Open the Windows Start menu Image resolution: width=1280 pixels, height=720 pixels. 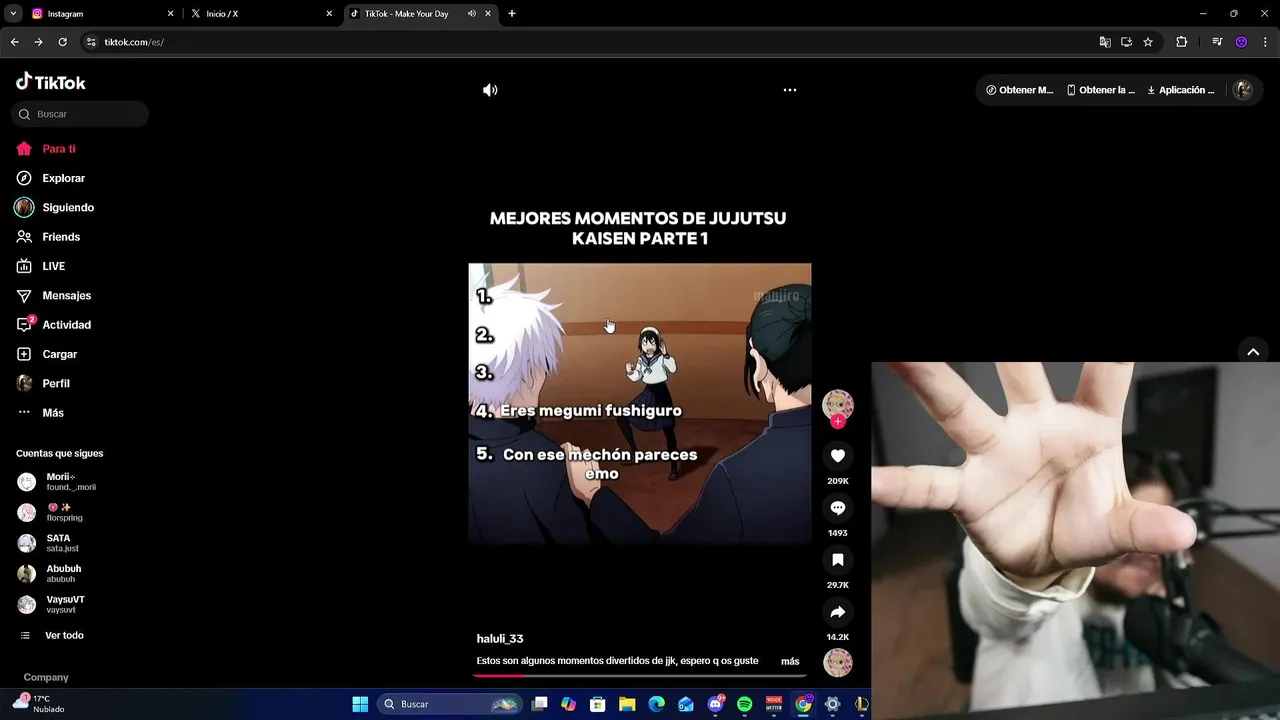(360, 704)
